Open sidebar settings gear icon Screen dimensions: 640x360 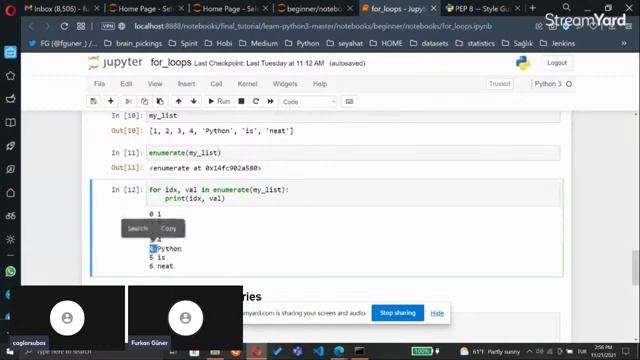click(x=11, y=239)
